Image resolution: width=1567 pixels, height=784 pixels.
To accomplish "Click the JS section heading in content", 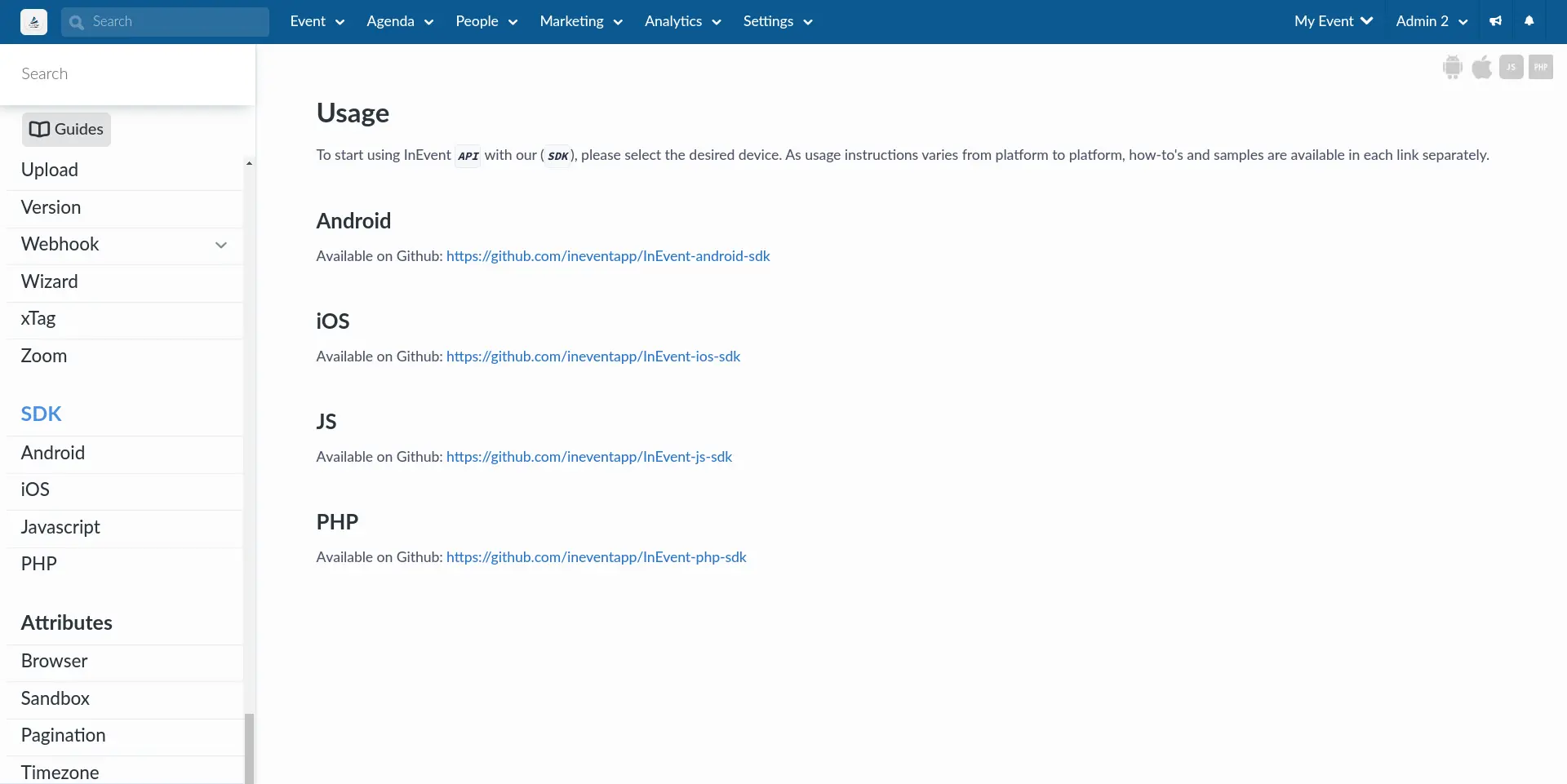I will point(326,422).
